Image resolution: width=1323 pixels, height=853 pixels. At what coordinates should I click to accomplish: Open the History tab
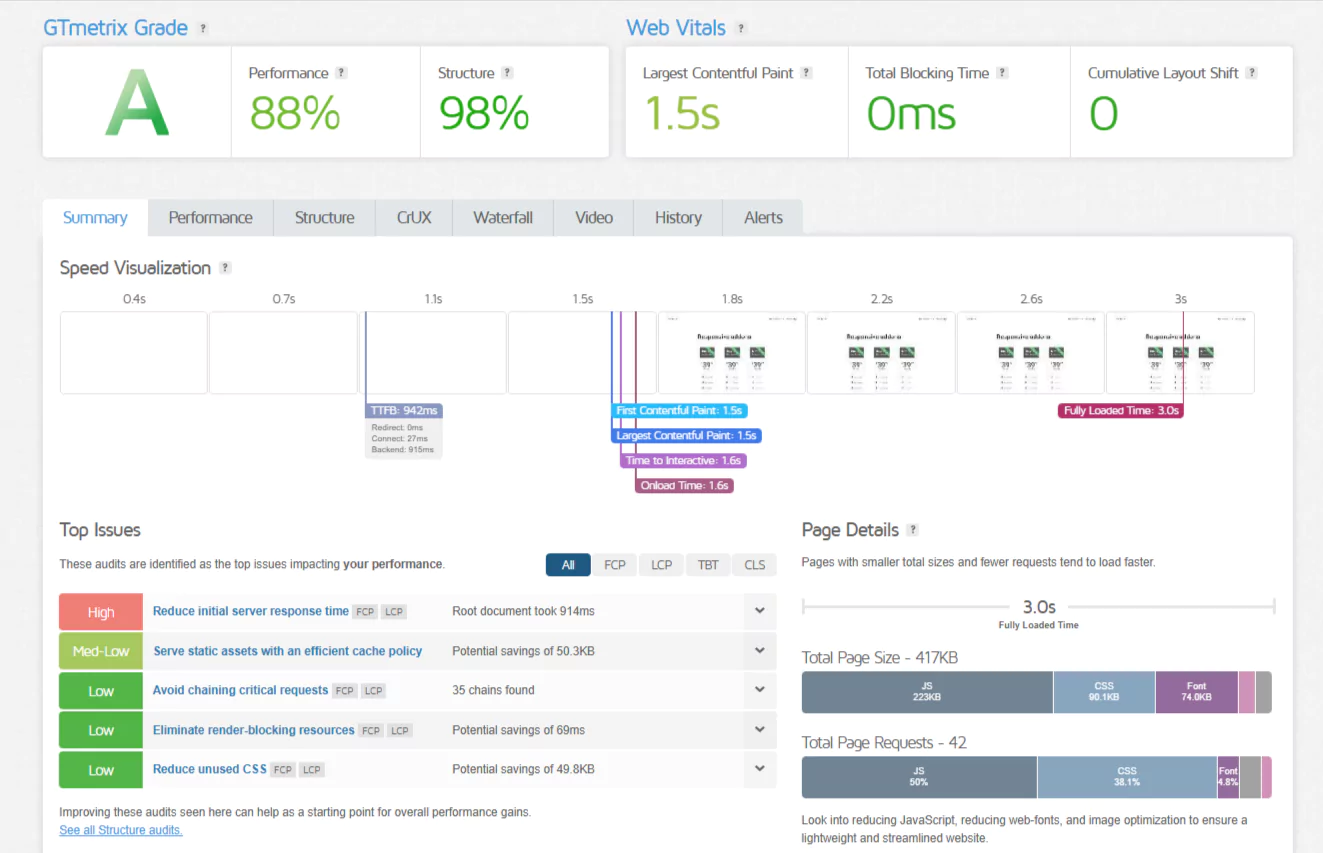(678, 218)
